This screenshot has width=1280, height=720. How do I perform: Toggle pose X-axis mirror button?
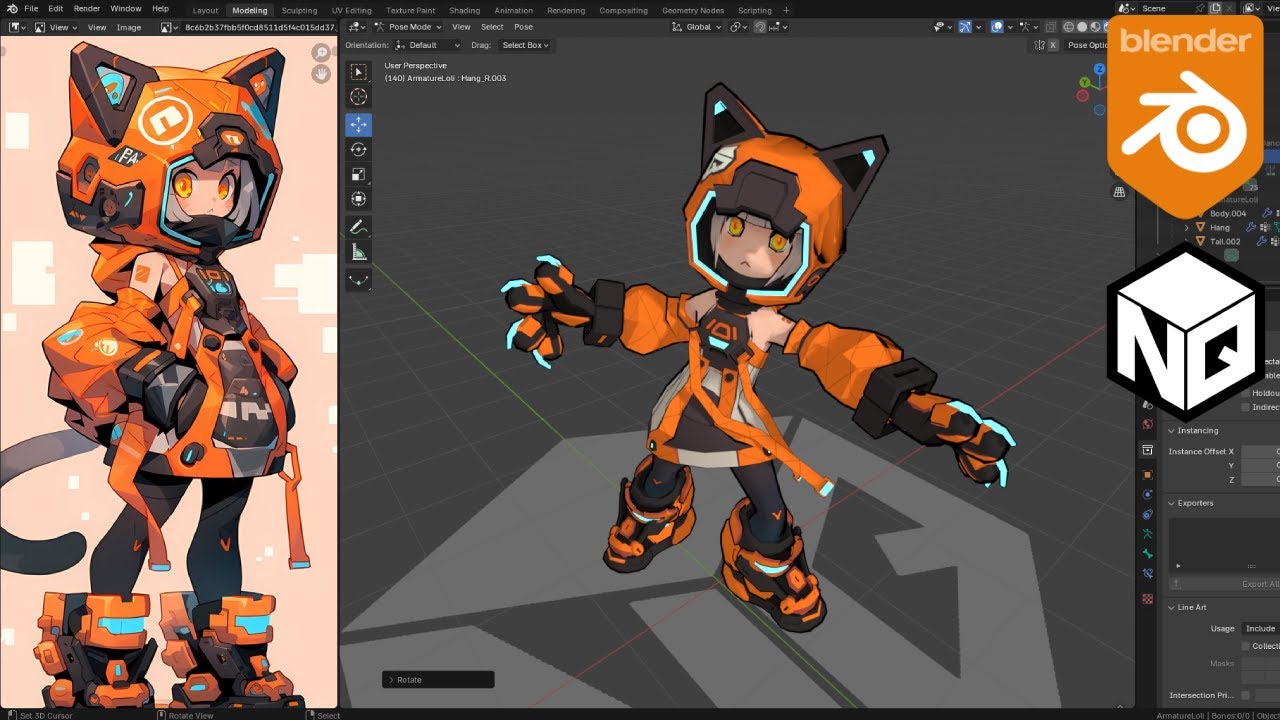(1053, 45)
